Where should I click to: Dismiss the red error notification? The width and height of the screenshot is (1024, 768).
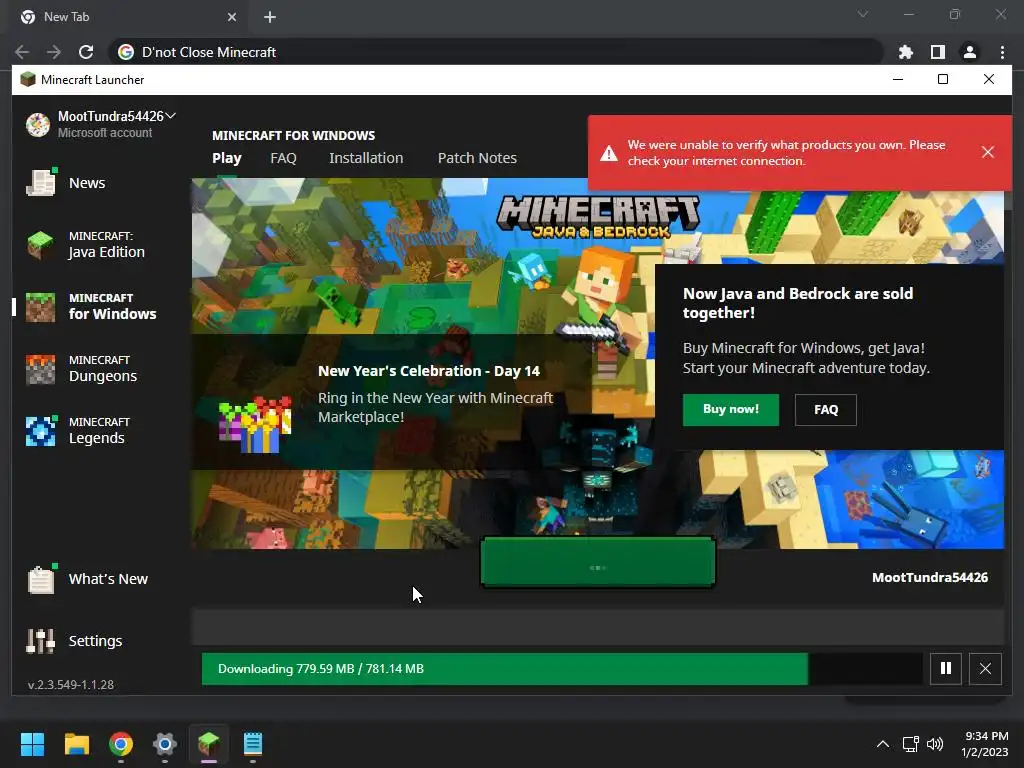tap(987, 152)
